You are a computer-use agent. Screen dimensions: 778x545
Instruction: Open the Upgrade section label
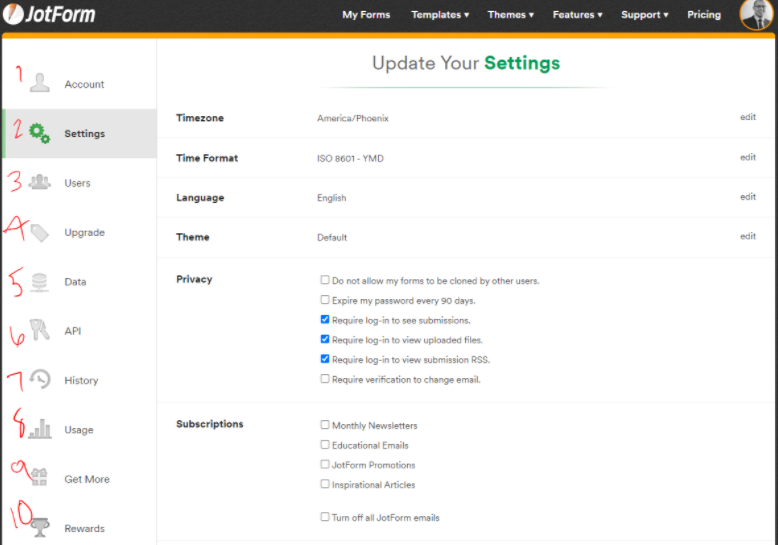click(x=84, y=232)
